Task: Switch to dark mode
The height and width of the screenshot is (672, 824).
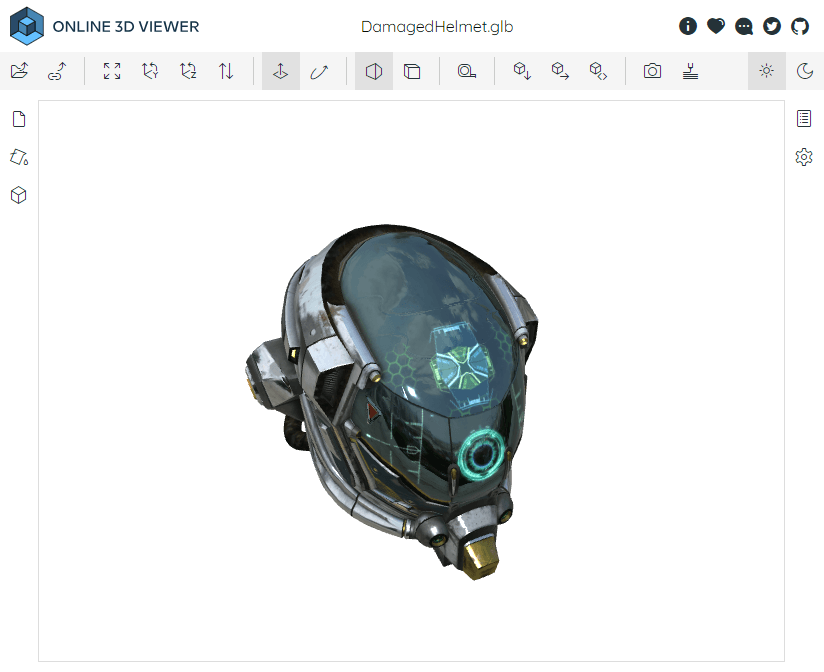Action: [x=804, y=71]
